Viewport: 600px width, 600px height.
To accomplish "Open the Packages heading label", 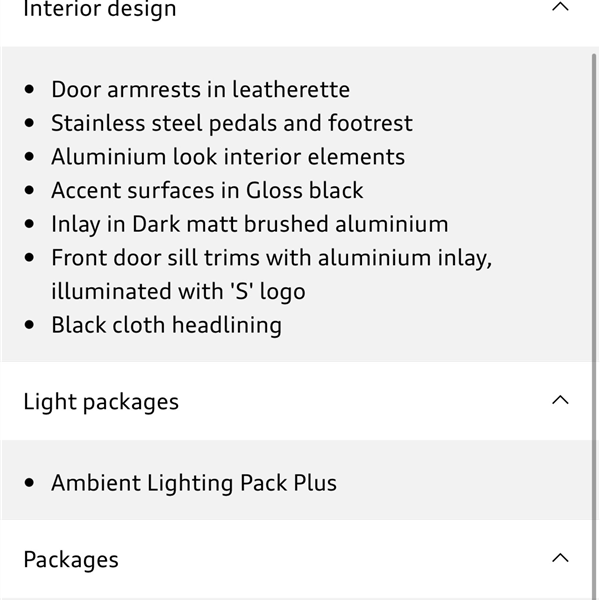I will point(71,560).
